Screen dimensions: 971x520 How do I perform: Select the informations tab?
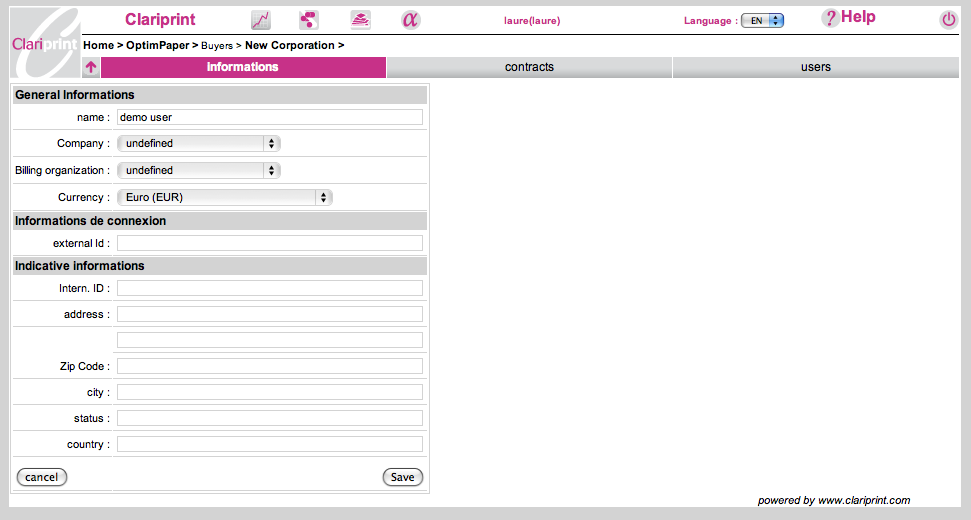243,68
